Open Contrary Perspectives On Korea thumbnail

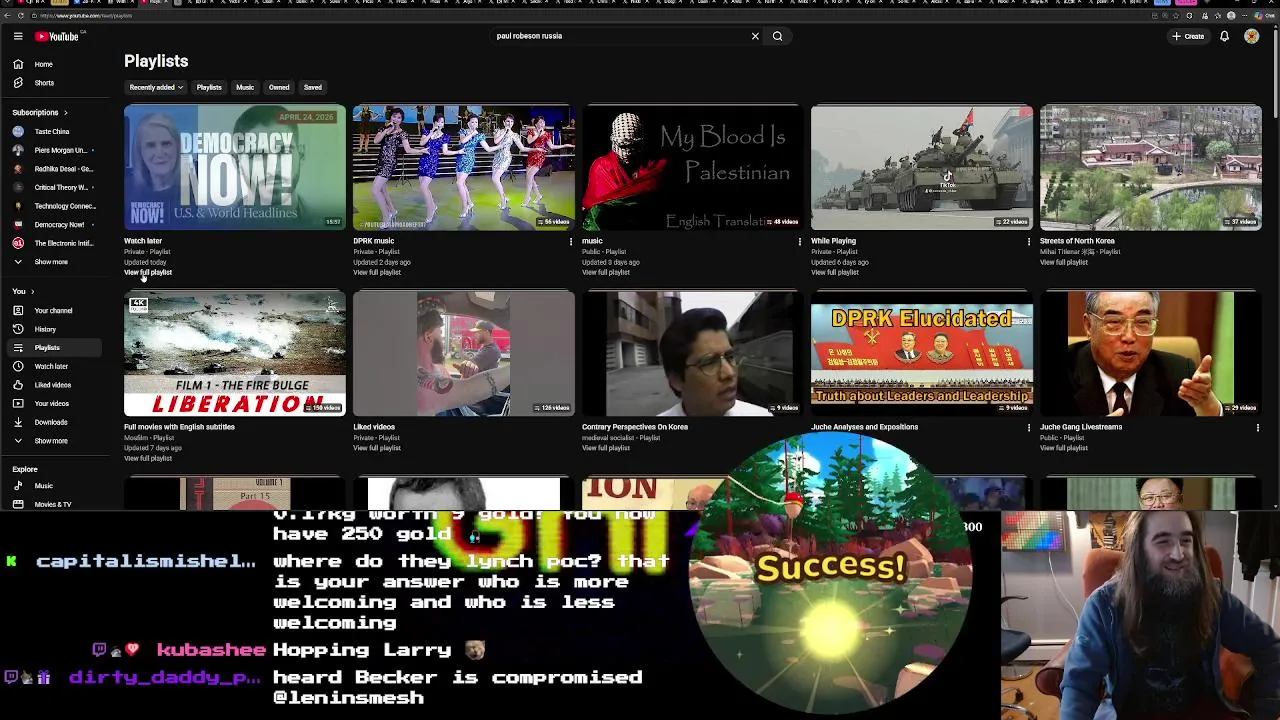pos(693,354)
